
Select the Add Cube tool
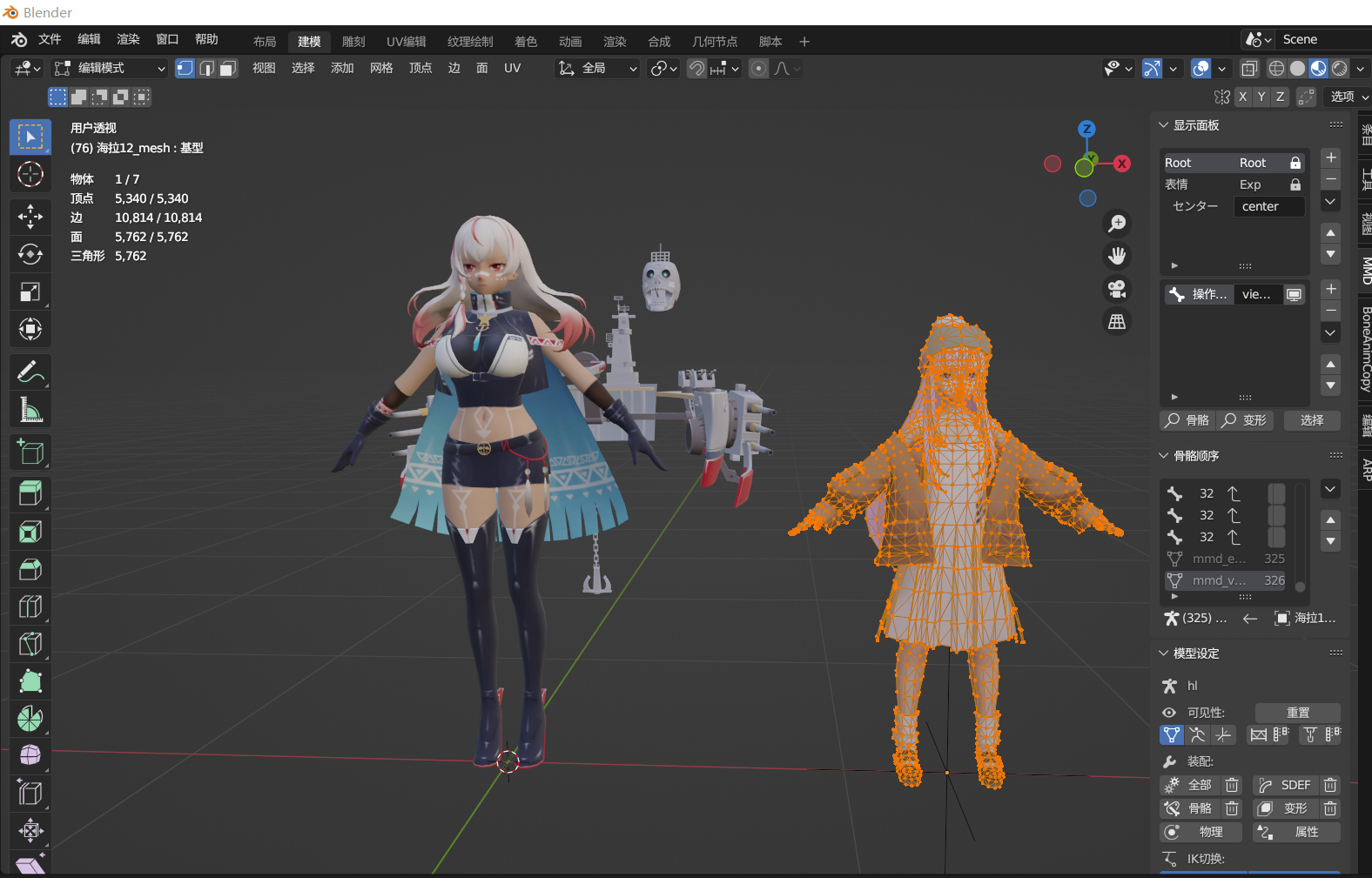point(30,452)
